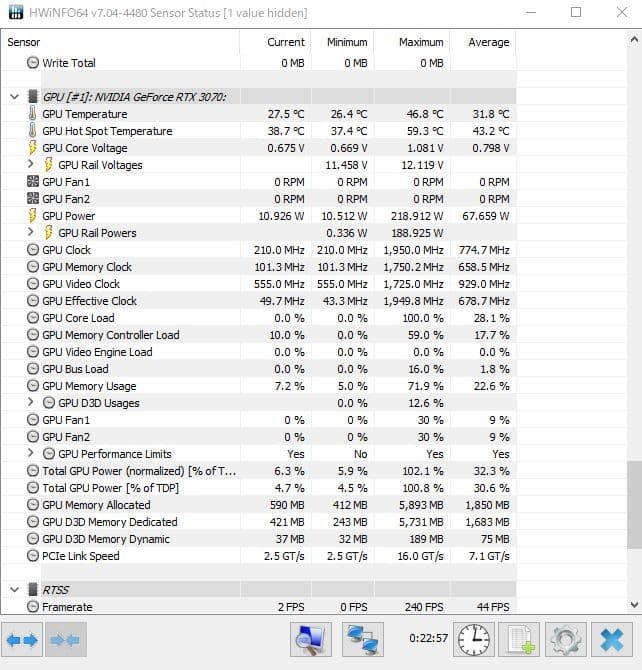Click the Sensor column header

(121, 42)
